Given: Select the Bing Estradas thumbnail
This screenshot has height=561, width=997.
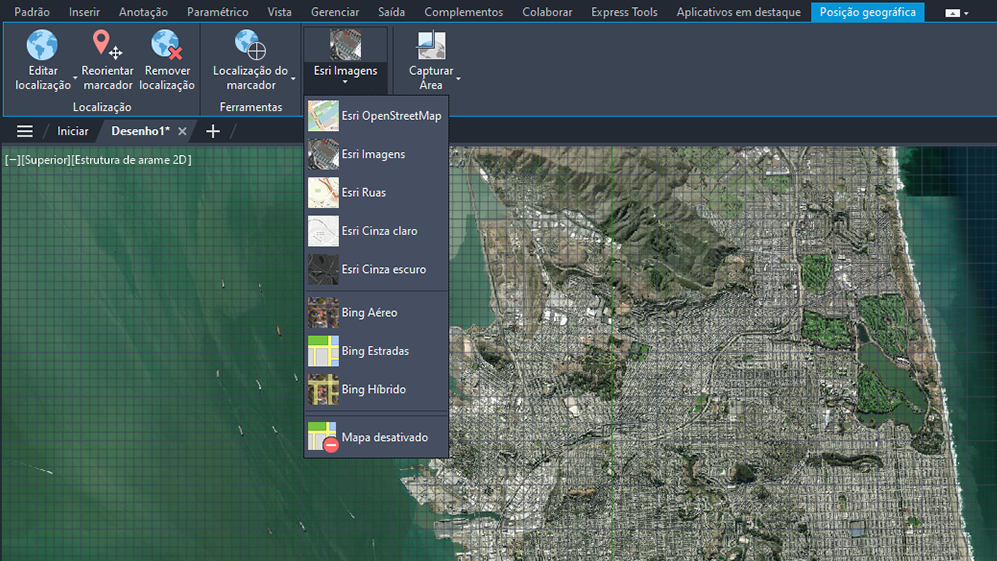Looking at the screenshot, I should tap(323, 351).
